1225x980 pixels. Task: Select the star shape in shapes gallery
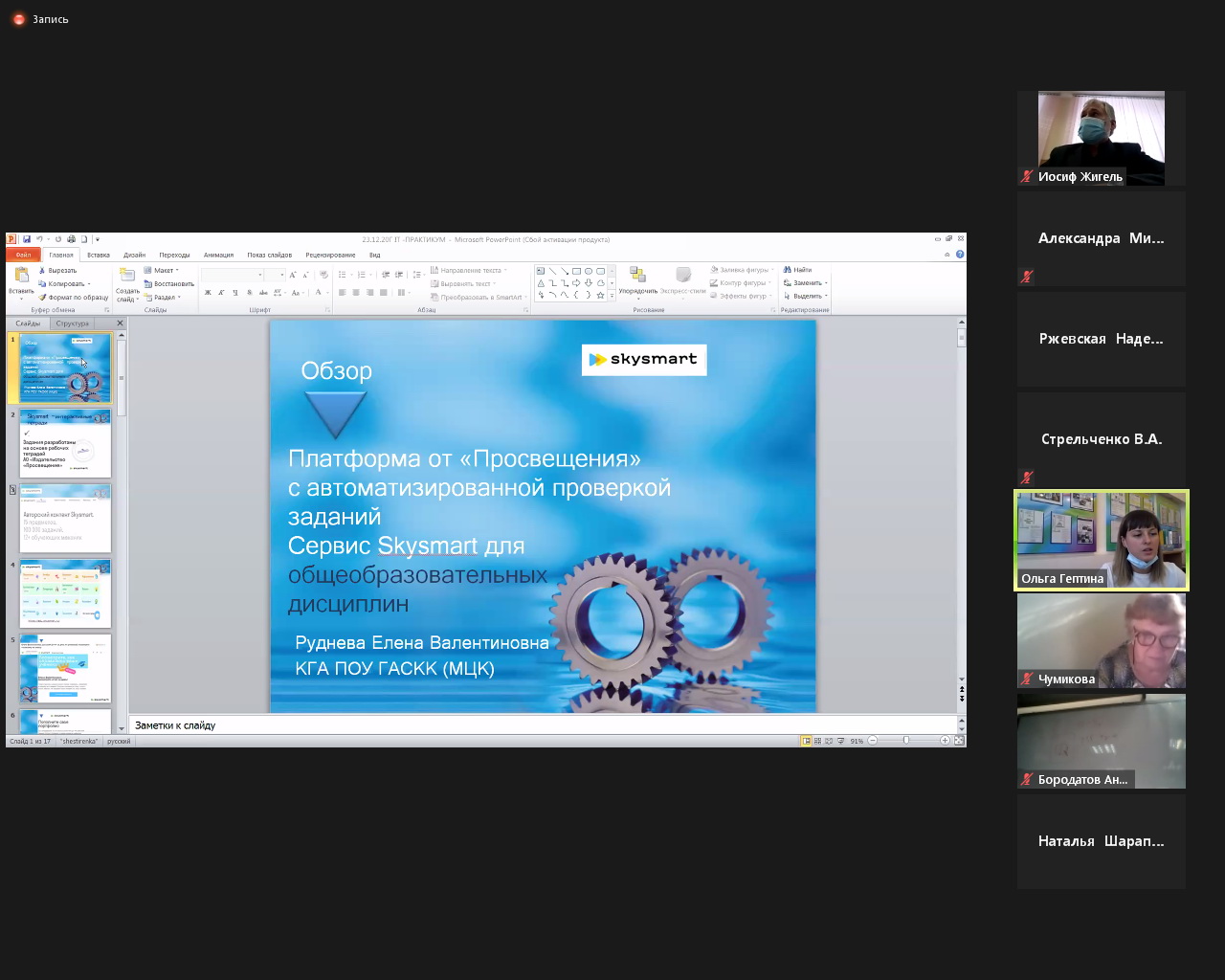coord(600,296)
